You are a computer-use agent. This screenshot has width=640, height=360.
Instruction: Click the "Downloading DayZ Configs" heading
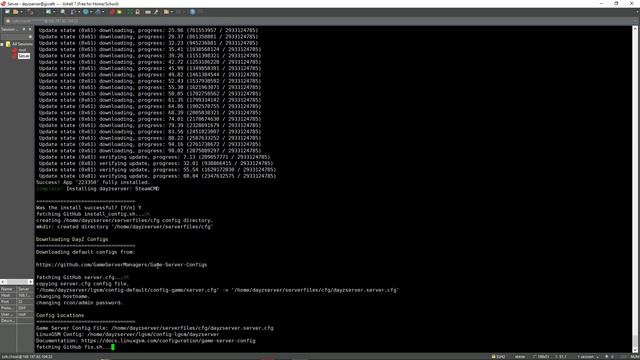tap(72, 240)
